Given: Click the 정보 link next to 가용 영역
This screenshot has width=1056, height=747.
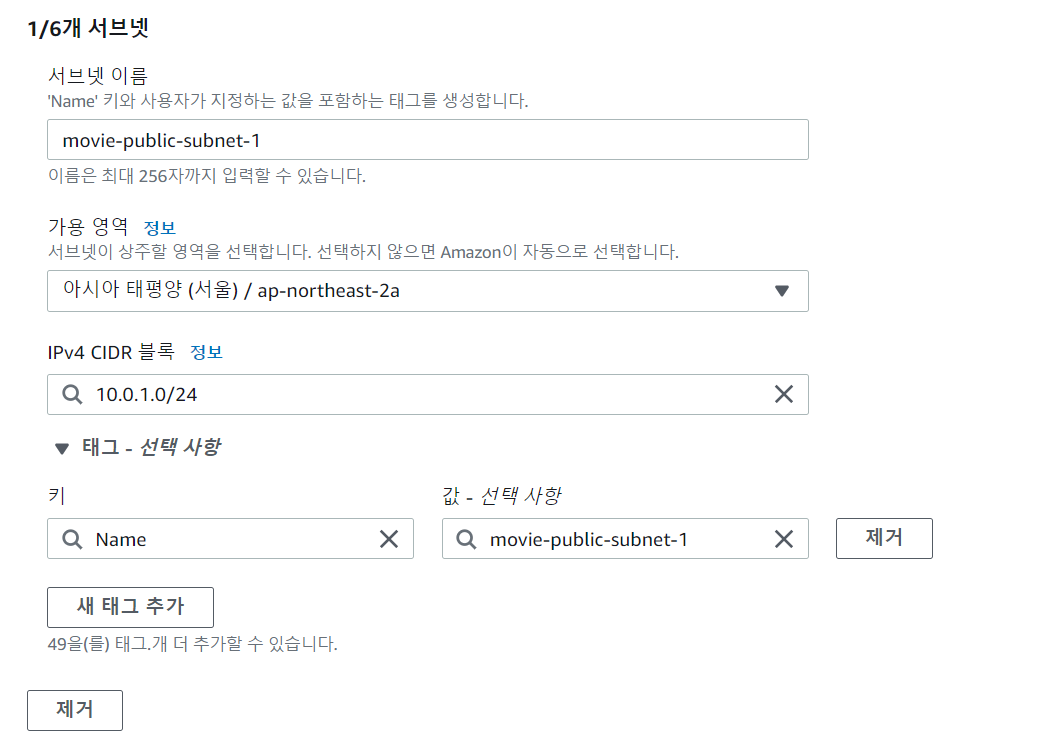Looking at the screenshot, I should 159,227.
